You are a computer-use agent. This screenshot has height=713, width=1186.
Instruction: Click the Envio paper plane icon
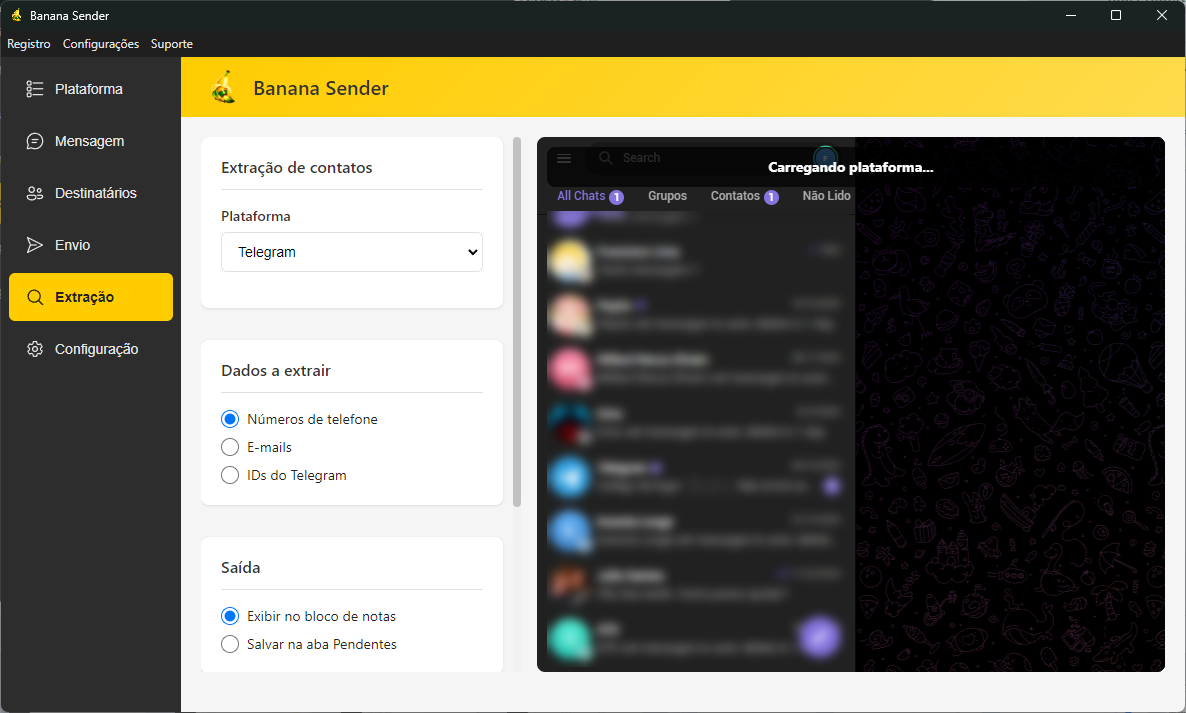[35, 245]
